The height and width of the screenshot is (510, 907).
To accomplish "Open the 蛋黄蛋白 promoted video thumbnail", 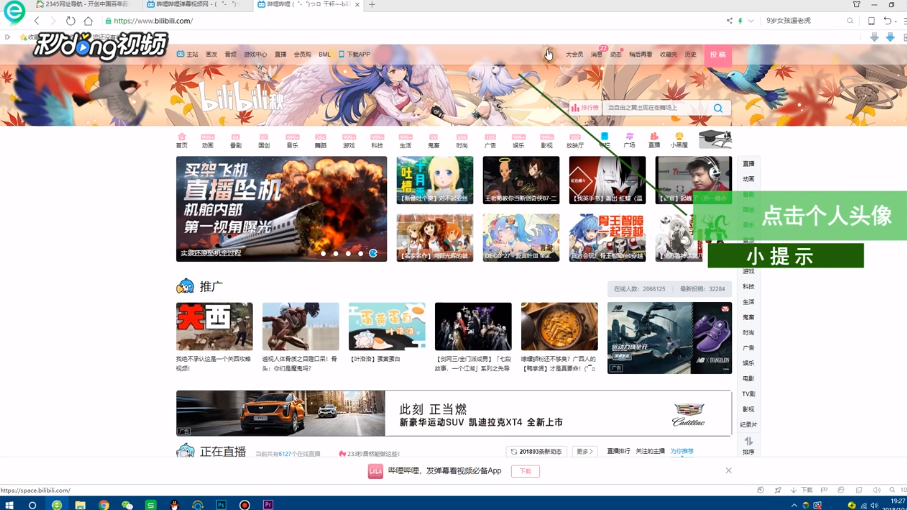I will [387, 326].
